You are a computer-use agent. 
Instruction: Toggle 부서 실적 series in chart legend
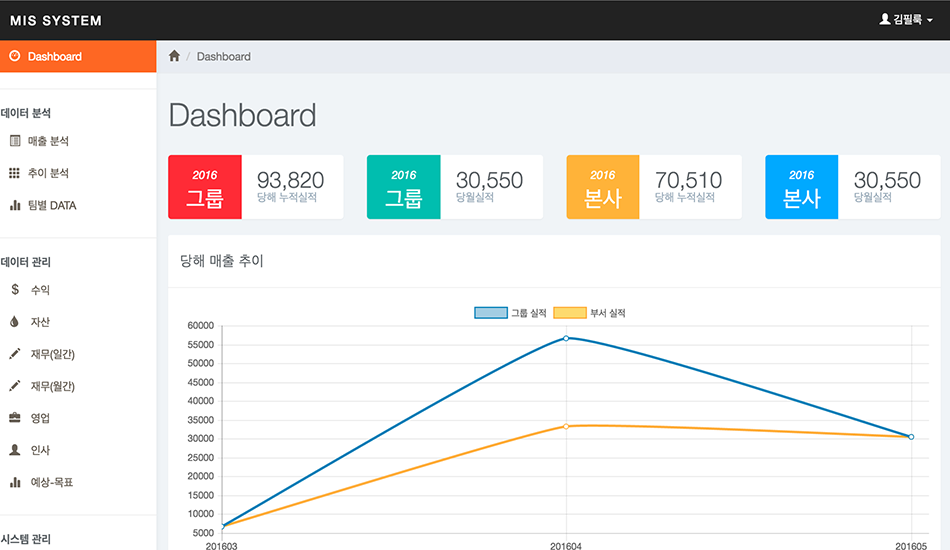pyautogui.click(x=589, y=313)
